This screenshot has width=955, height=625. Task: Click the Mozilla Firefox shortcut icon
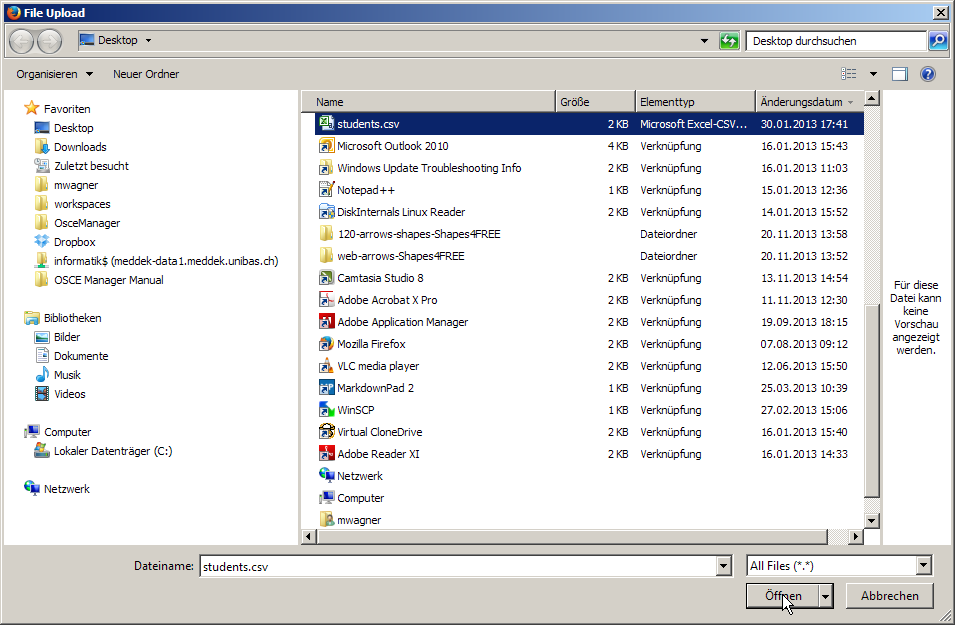pos(326,344)
